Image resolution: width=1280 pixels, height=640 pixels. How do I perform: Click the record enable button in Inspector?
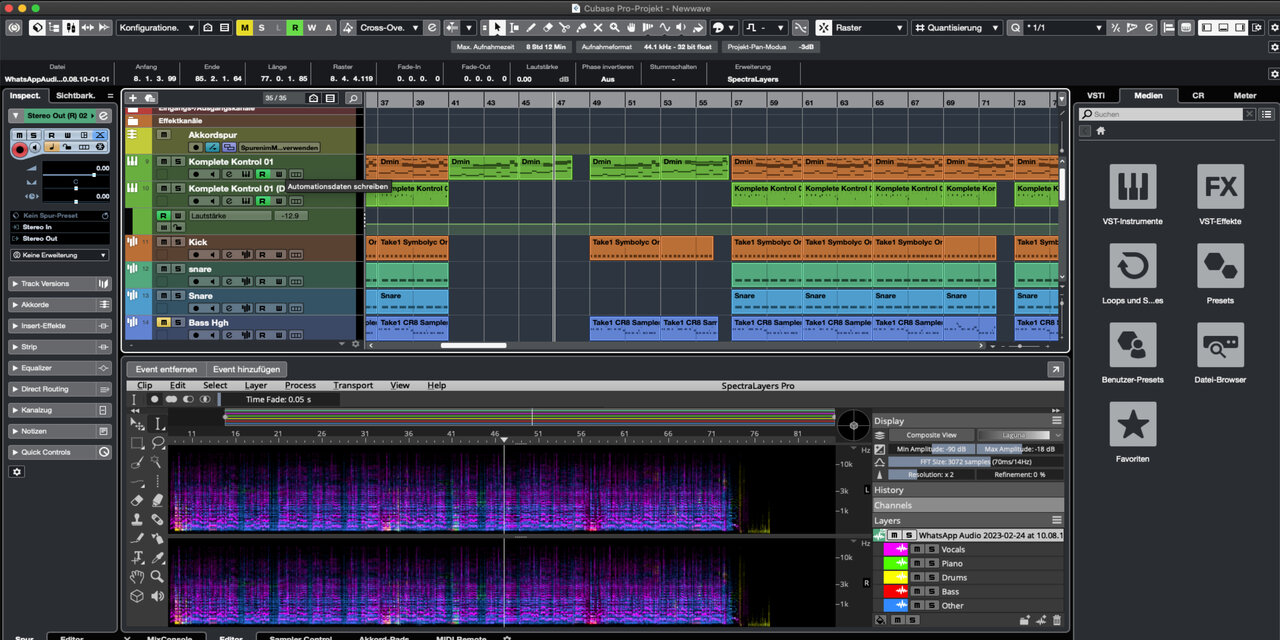(x=19, y=149)
